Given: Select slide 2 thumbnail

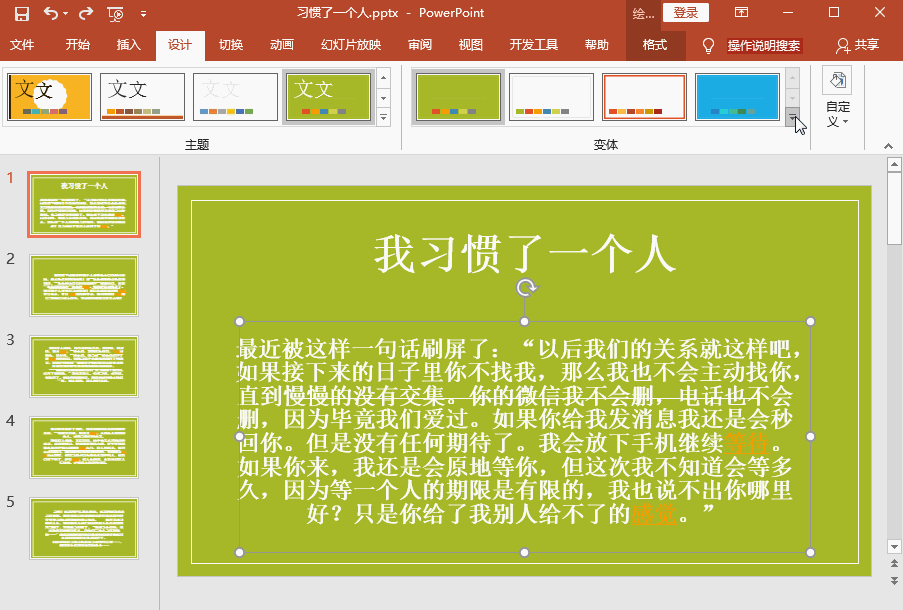Looking at the screenshot, I should (x=84, y=286).
